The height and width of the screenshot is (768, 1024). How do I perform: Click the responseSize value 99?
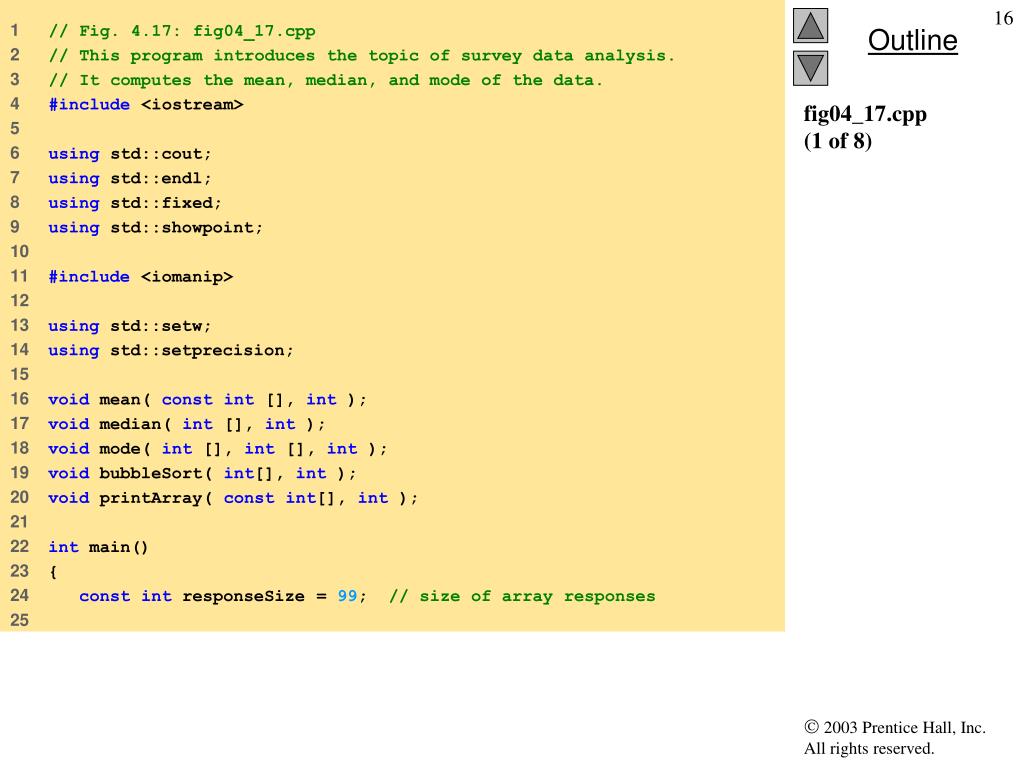[347, 596]
